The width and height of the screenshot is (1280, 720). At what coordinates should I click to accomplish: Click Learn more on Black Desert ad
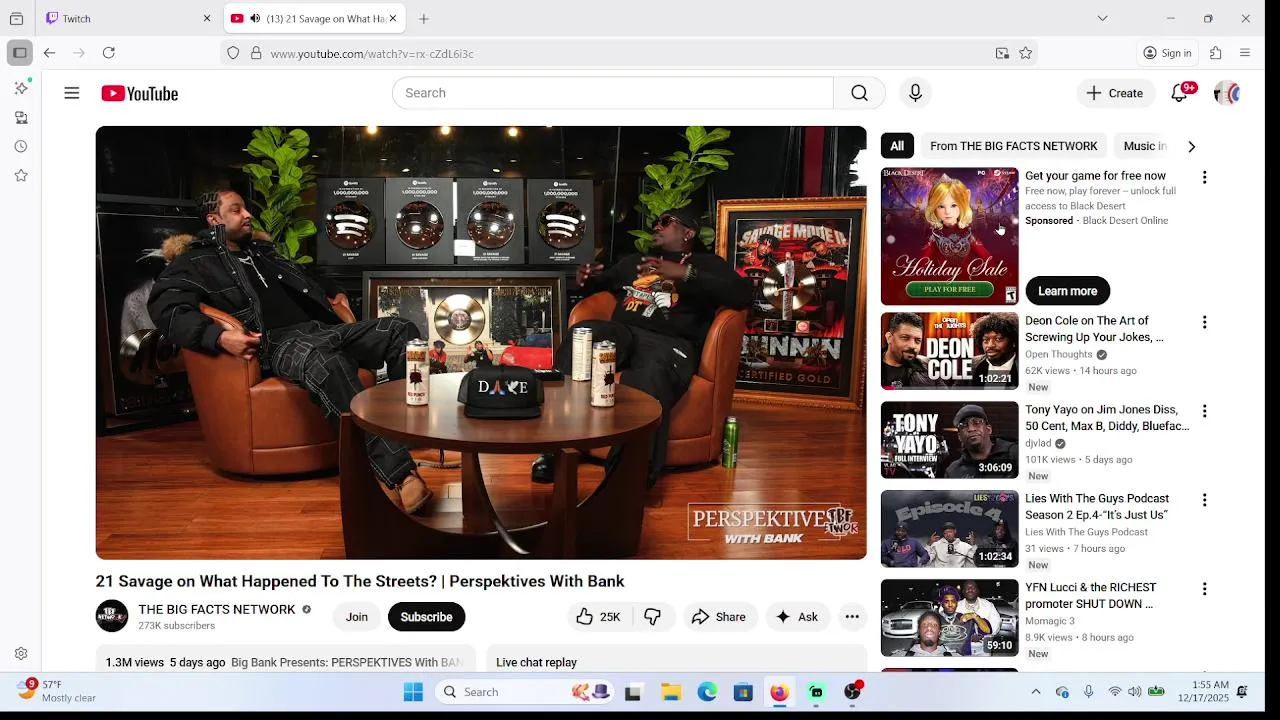click(x=1067, y=291)
